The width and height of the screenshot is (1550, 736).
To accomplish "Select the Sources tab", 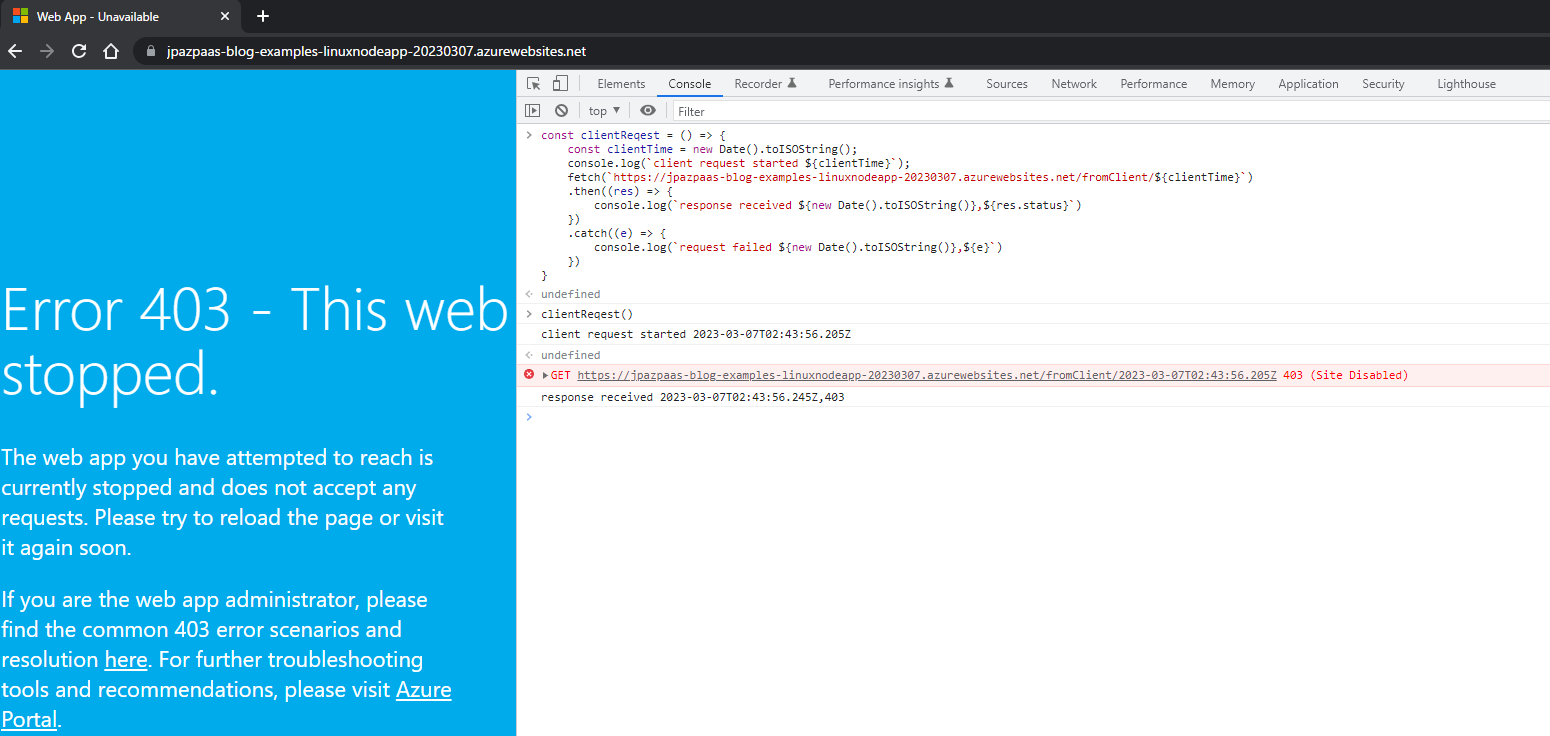I will click(1006, 84).
